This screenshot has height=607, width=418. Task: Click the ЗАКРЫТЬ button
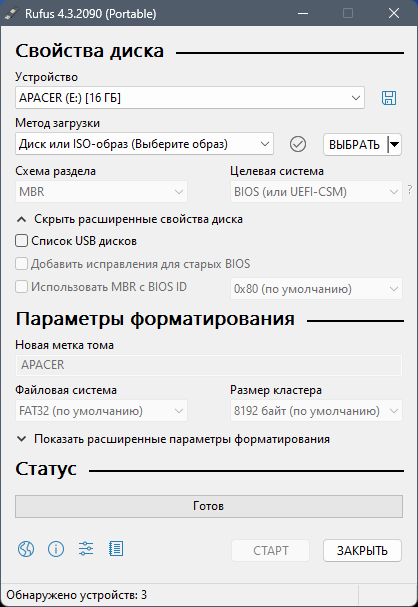[x=362, y=550]
